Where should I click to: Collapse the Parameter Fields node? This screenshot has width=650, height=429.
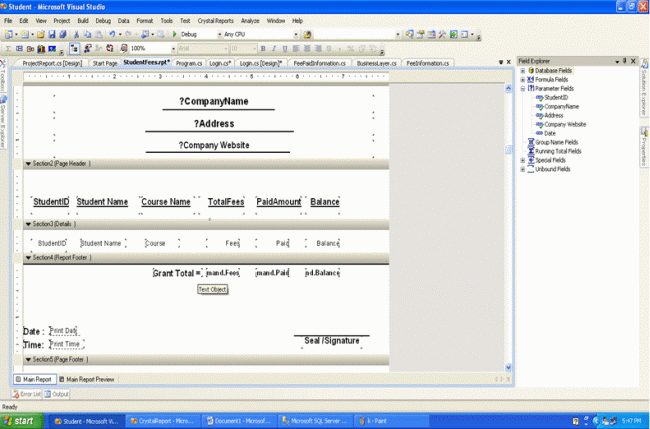[523, 89]
